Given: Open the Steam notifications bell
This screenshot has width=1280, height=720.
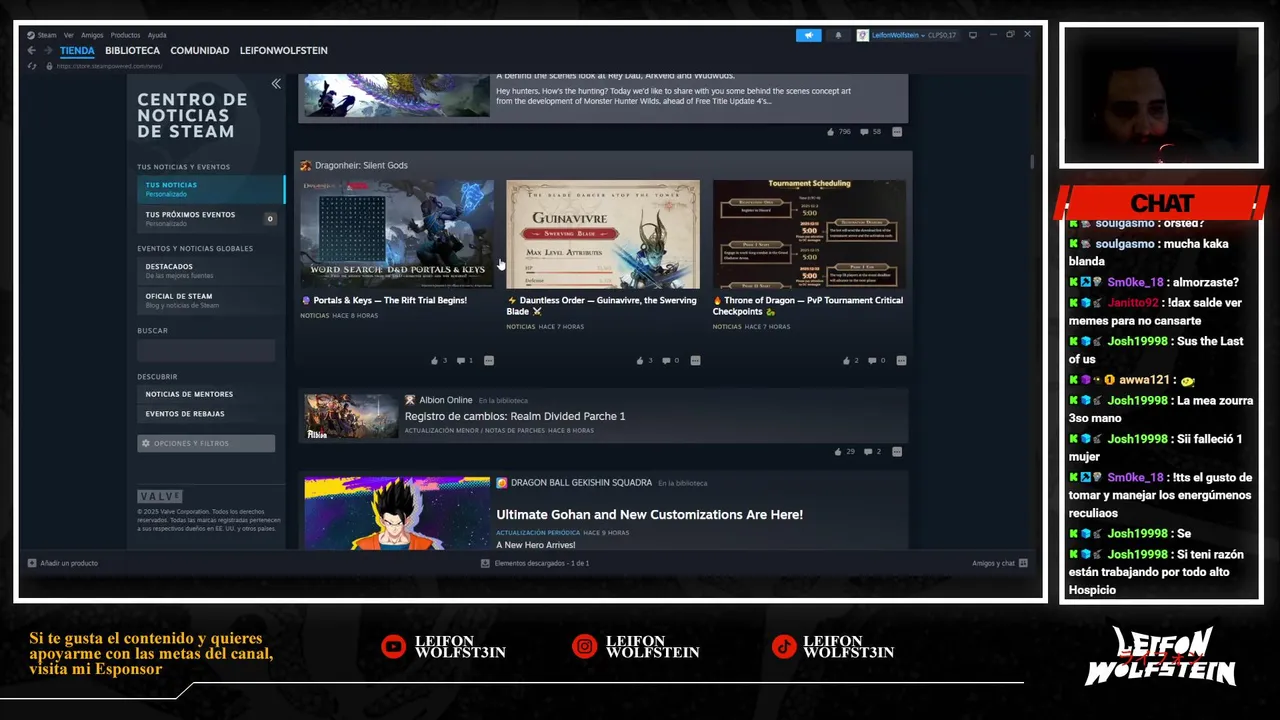Looking at the screenshot, I should coord(838,35).
